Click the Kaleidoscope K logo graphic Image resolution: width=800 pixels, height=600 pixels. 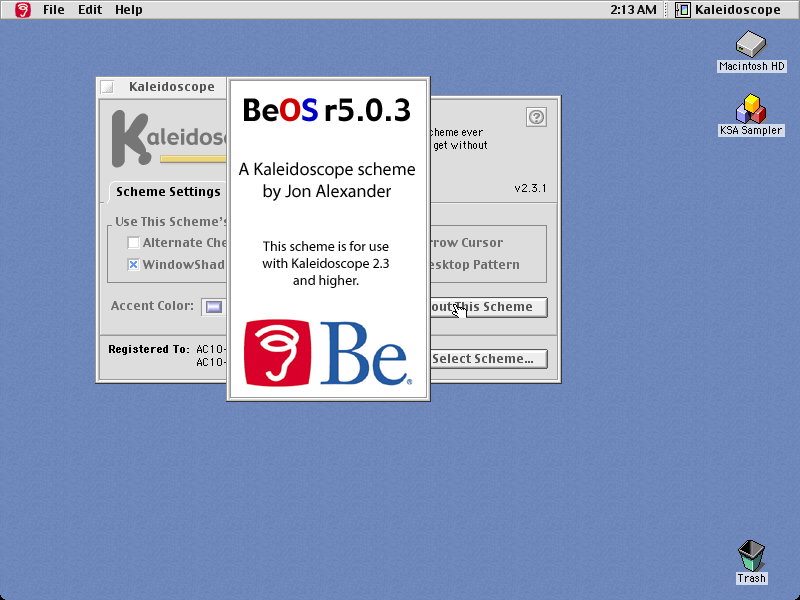pos(130,138)
